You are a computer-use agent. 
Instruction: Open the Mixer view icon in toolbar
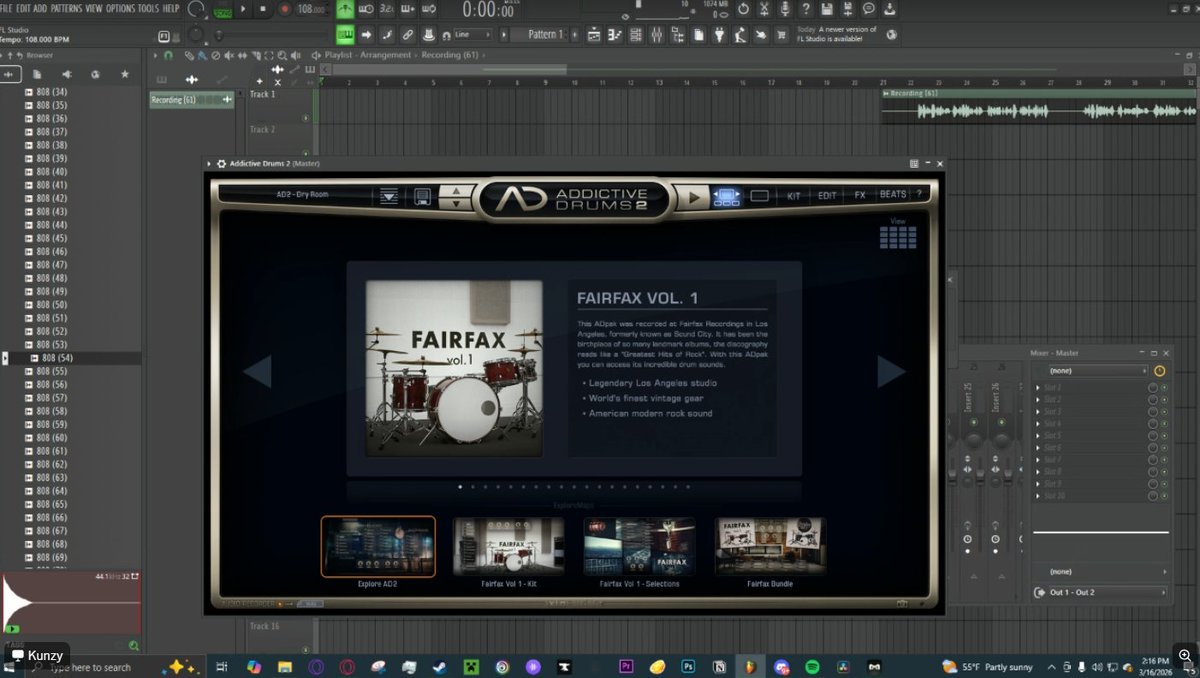point(656,34)
